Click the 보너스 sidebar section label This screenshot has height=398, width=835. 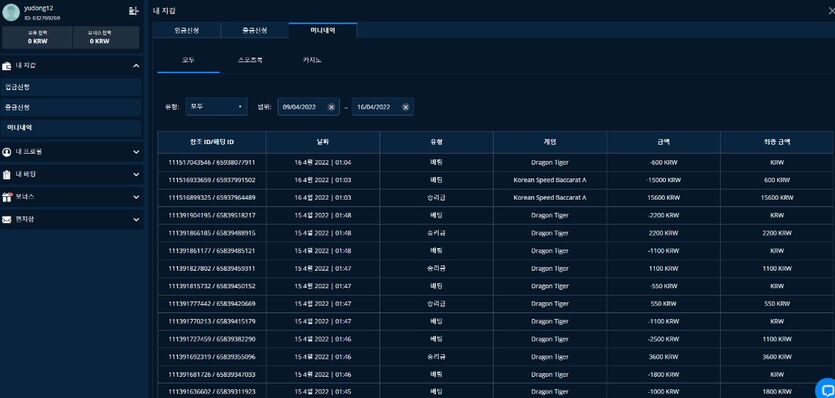(x=25, y=197)
